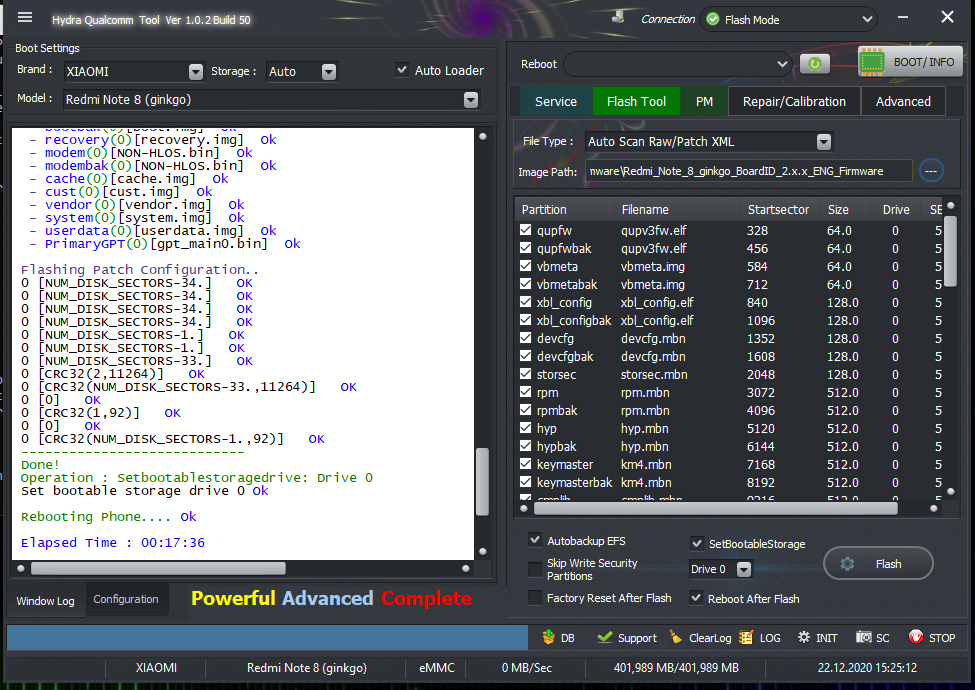Image resolution: width=975 pixels, height=690 pixels.
Task: Click the eMMC status bar entry
Action: click(437, 668)
